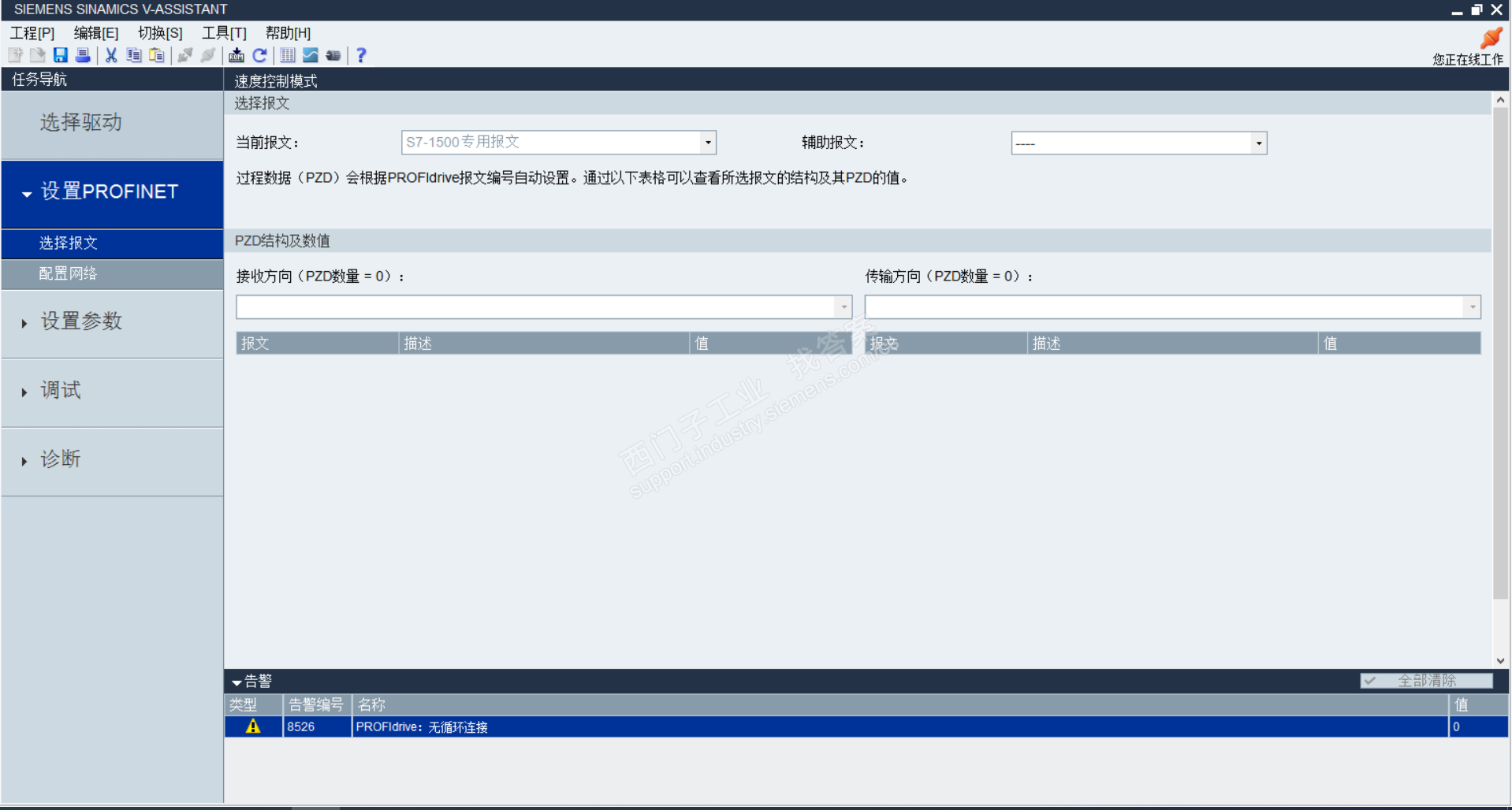
Task: Click the Cut scissors icon
Action: tap(111, 55)
